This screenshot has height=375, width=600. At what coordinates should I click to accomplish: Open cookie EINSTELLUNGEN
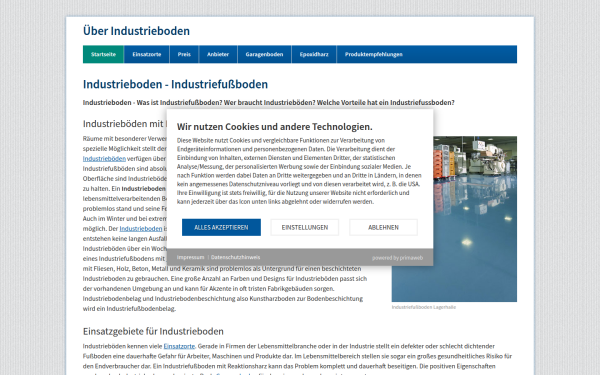point(305,227)
